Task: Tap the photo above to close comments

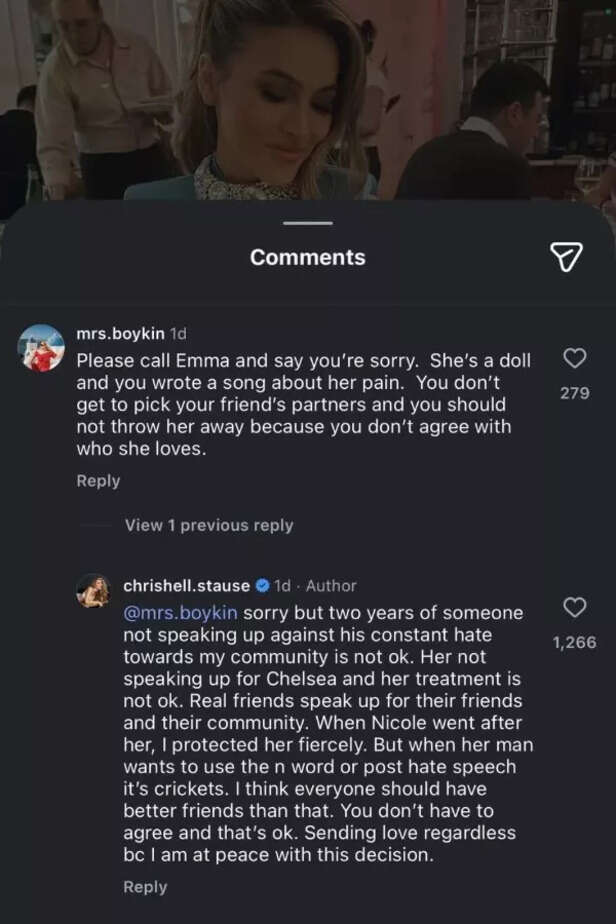Action: click(x=308, y=100)
